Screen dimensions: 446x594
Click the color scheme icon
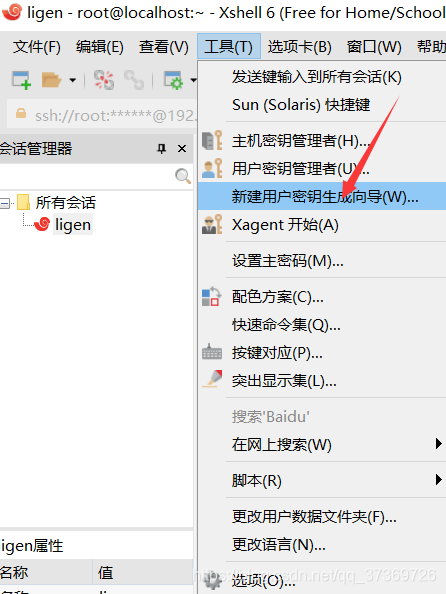tap(211, 296)
